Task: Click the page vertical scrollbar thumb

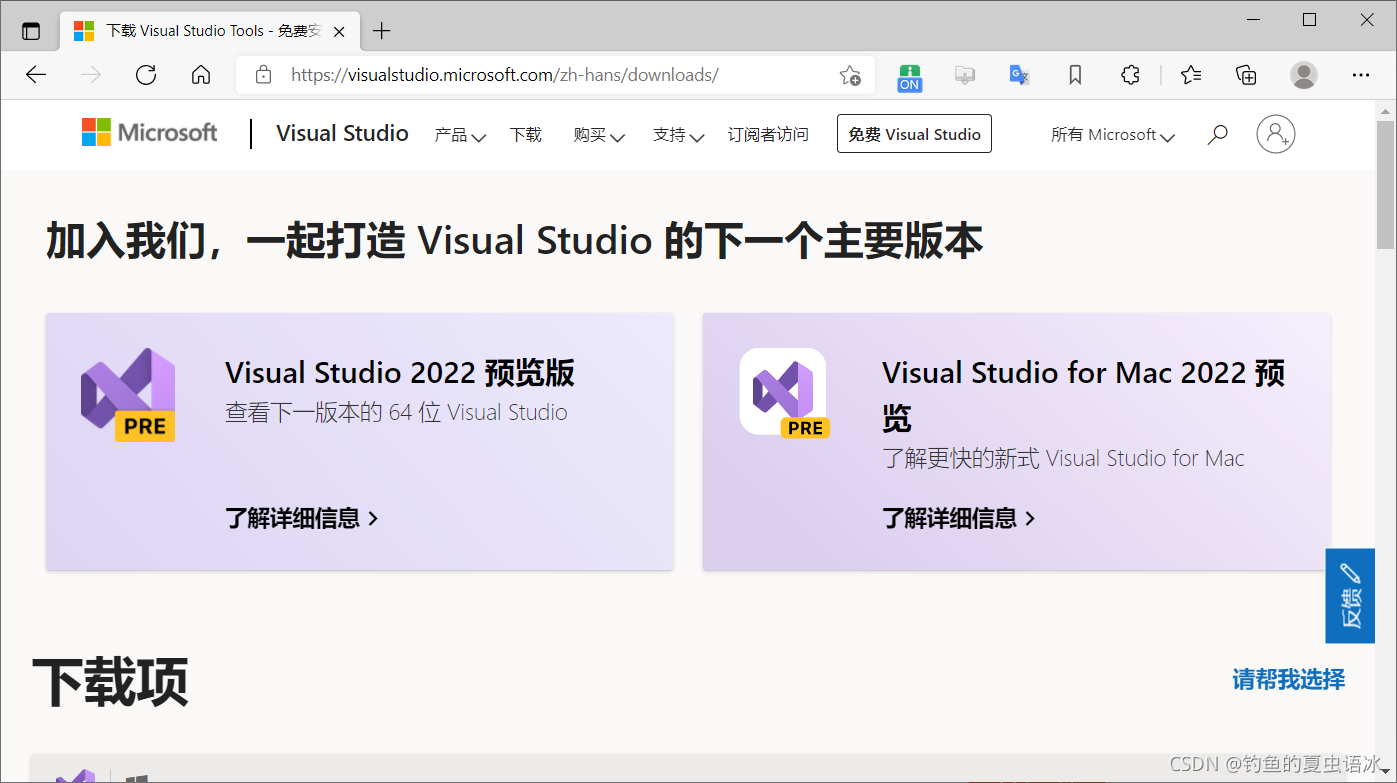Action: coord(1385,184)
